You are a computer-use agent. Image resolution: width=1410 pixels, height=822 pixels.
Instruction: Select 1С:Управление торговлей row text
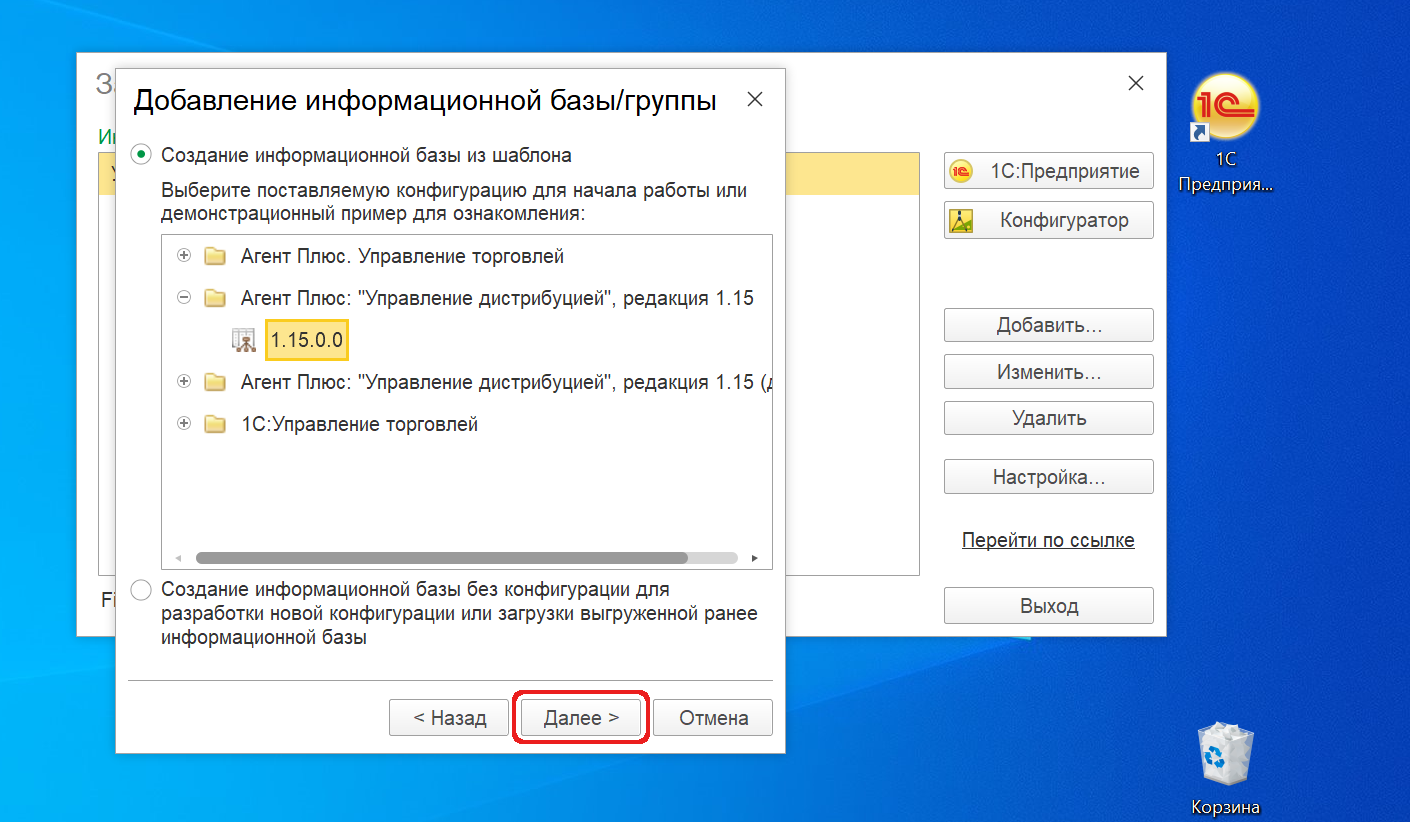359,424
